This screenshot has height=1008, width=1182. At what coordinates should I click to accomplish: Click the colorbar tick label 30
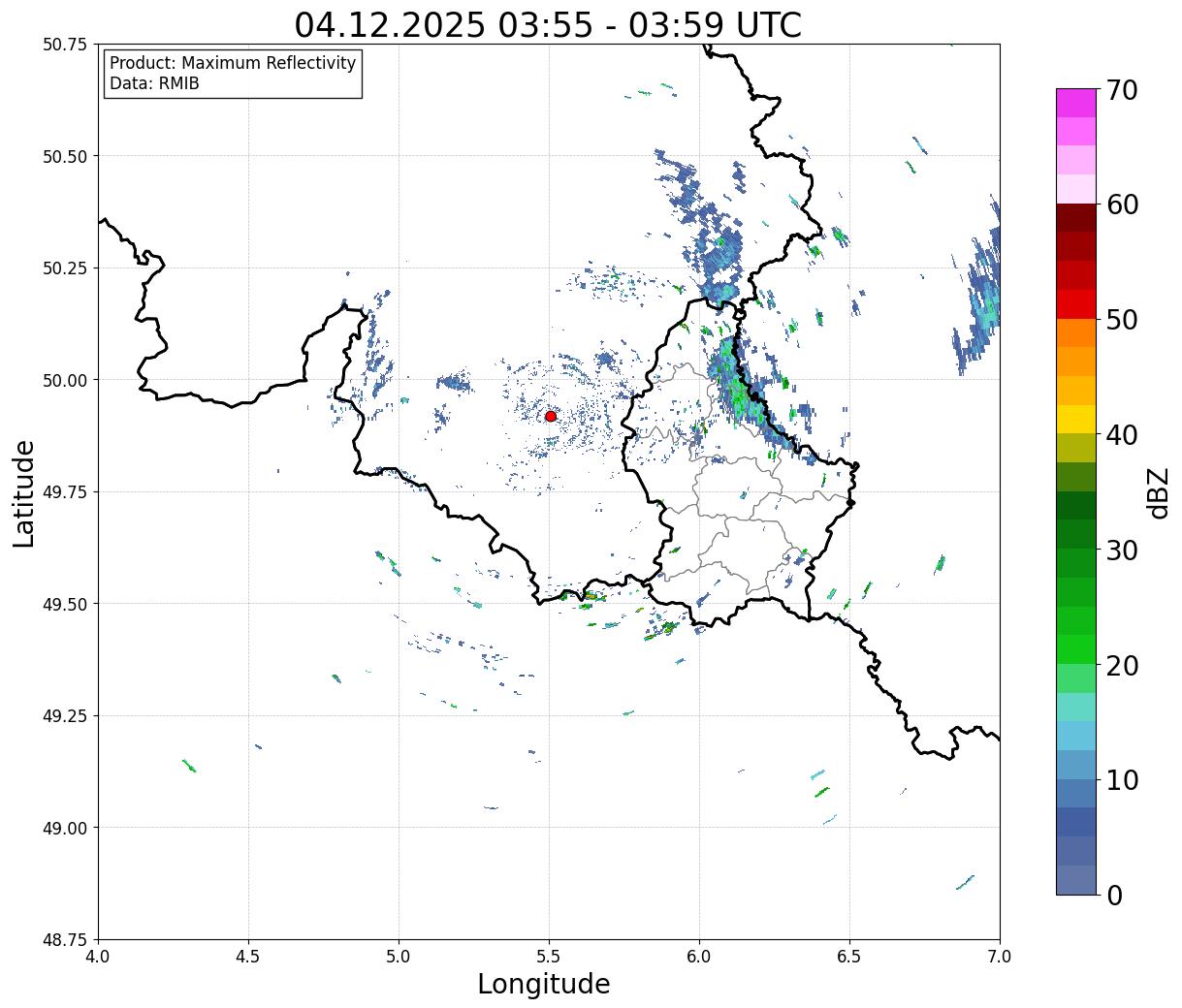1122,550
